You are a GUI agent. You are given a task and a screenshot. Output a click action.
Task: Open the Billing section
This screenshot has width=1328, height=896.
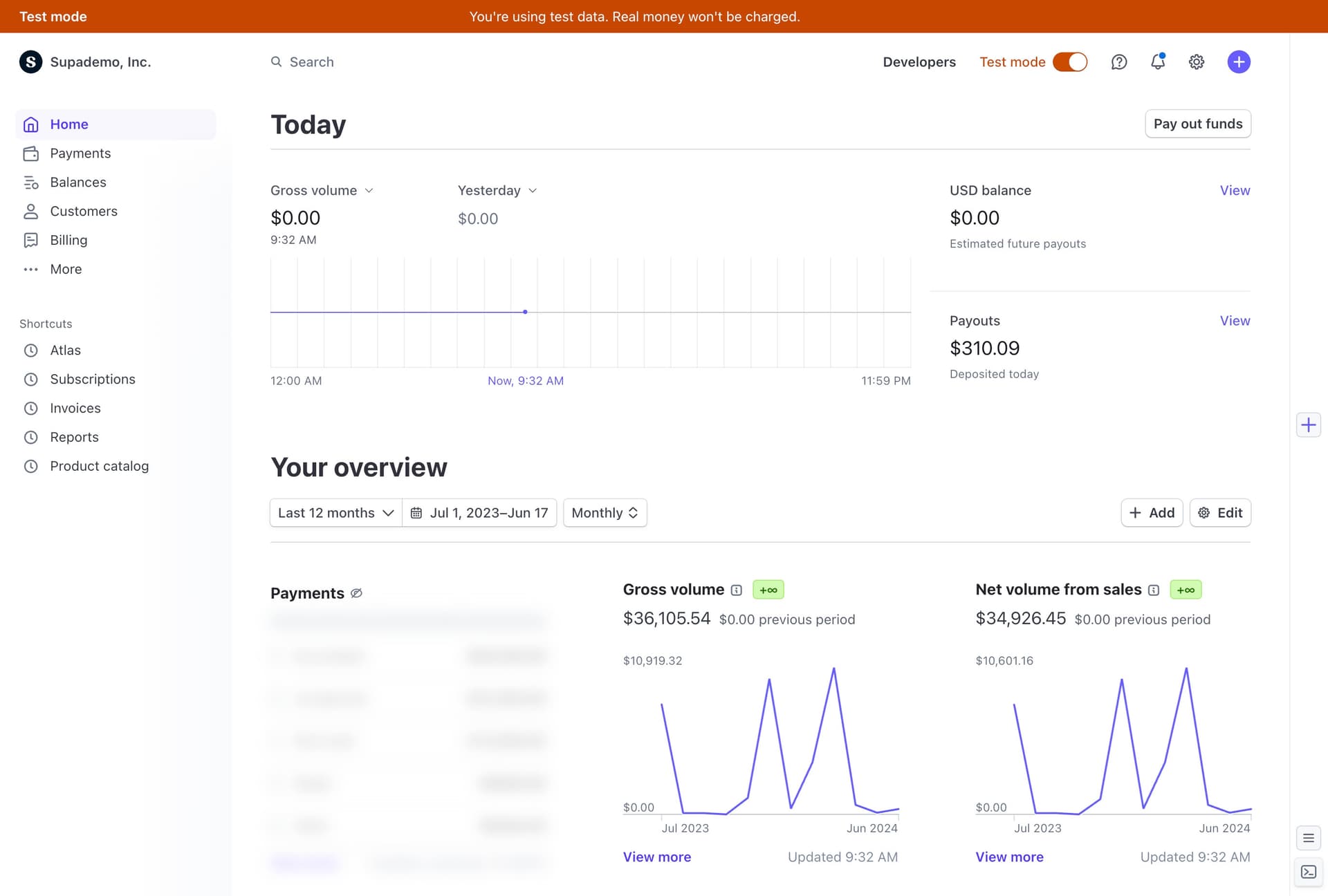coord(68,240)
